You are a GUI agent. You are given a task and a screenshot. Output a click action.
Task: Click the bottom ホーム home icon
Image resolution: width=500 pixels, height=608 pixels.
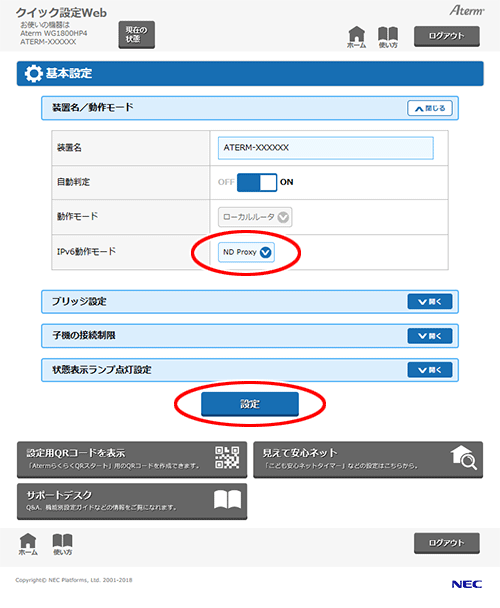point(28,544)
